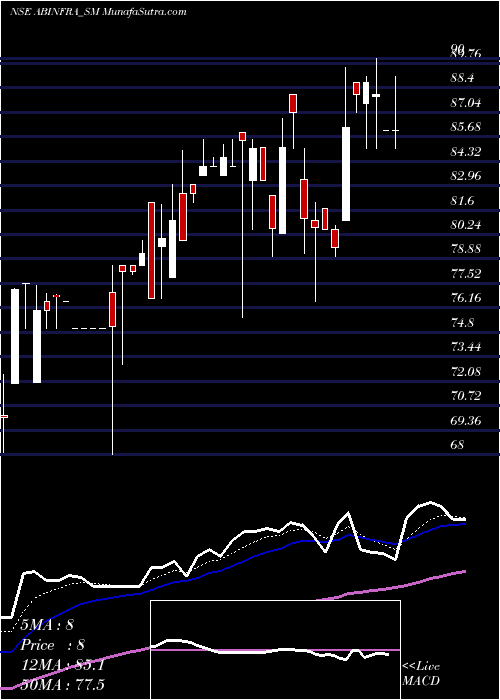
Task: Open the MACD inset chart box
Action: [275, 650]
